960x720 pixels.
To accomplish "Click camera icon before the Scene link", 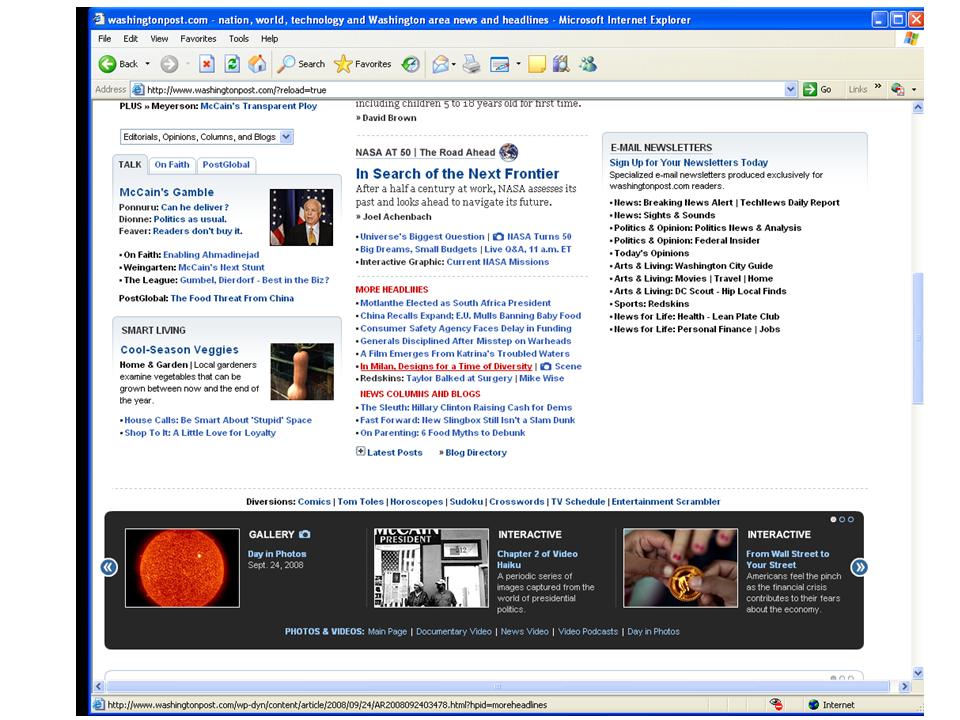I will (546, 366).
